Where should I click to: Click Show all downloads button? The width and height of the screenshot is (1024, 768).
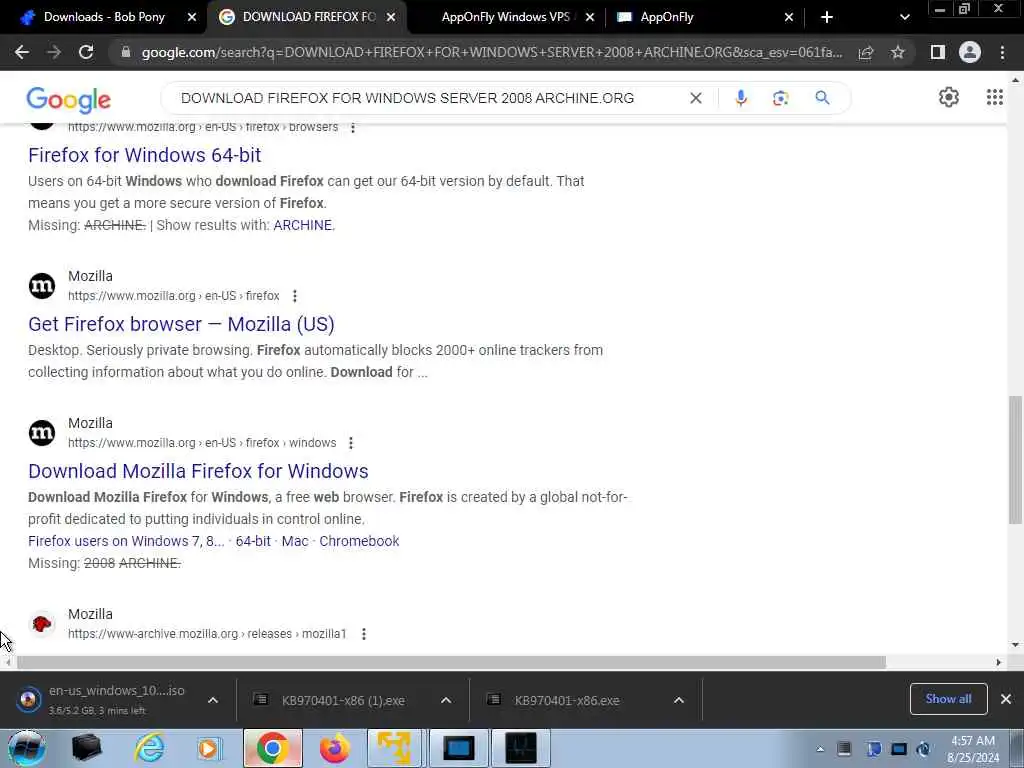point(948,699)
